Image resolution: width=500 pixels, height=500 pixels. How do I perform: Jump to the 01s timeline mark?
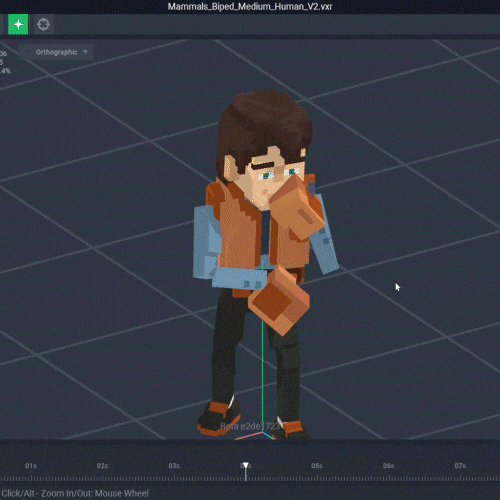(31, 466)
